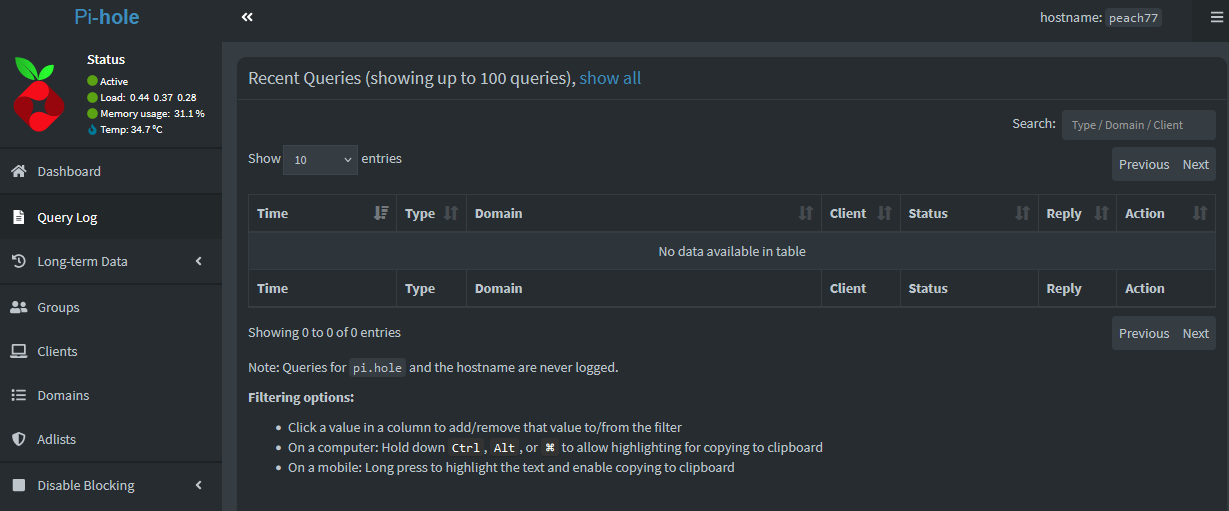Open the Show entries count dropdown
1229x511 pixels.
coord(320,159)
